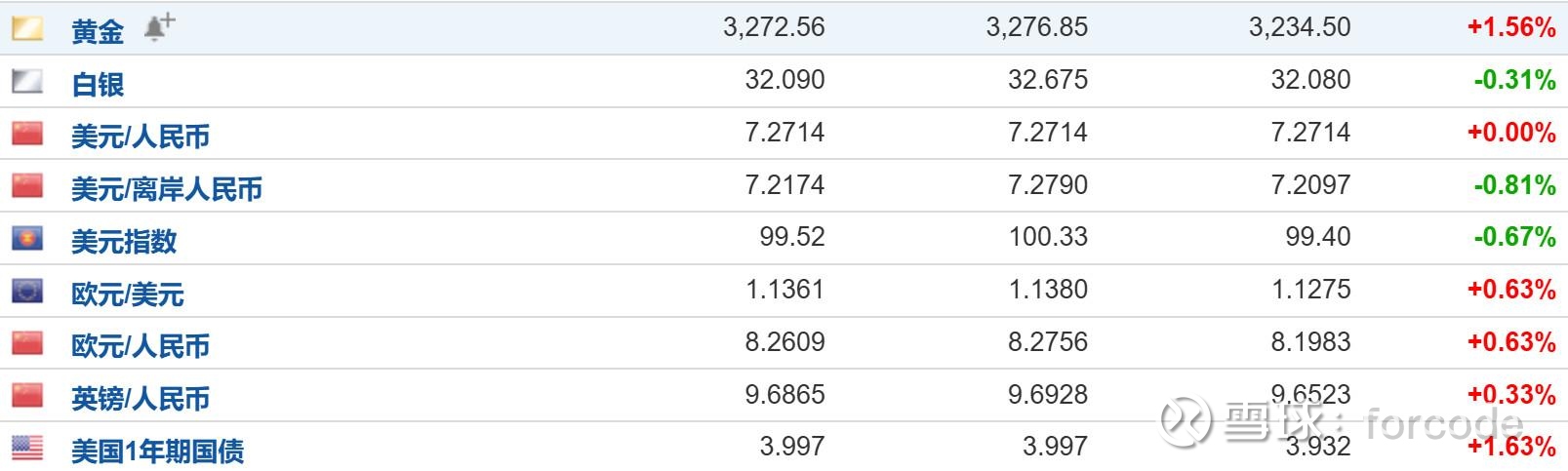Open the 美国1年期国债 link
The image size is (1568, 471).
(158, 451)
